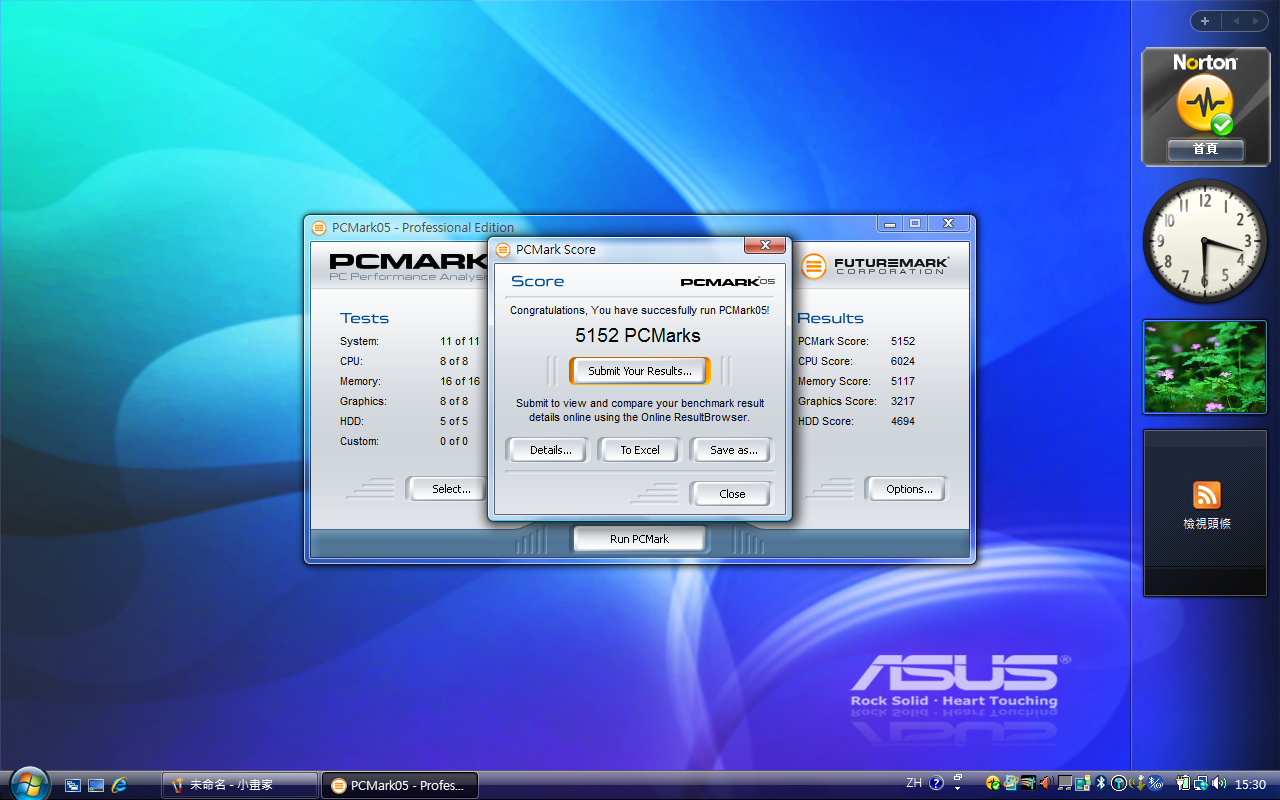
Task: Open the Bluetooth tray icon
Action: coord(1100,783)
